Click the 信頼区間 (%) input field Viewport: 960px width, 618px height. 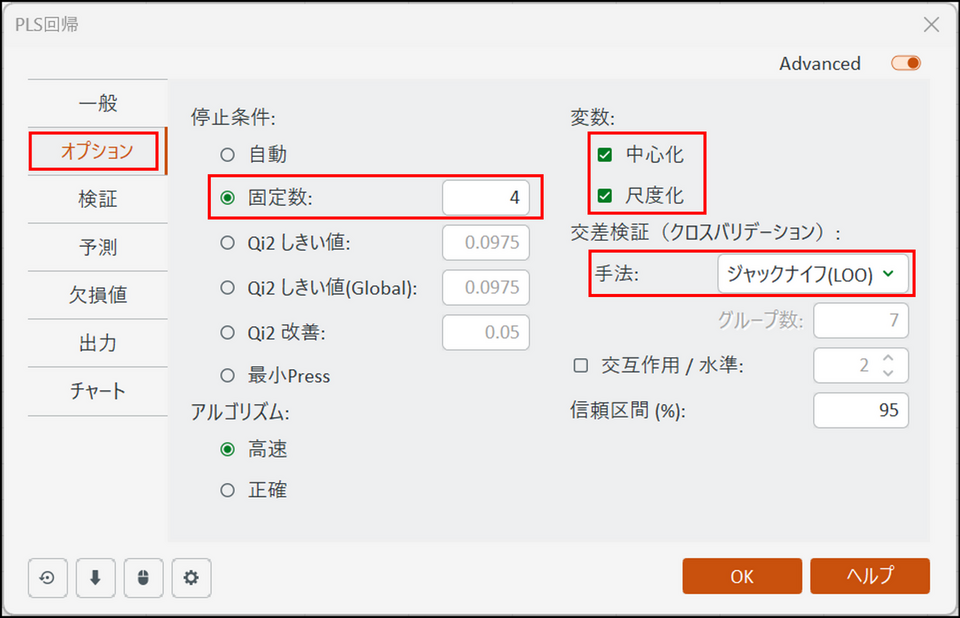pyautogui.click(x=860, y=410)
